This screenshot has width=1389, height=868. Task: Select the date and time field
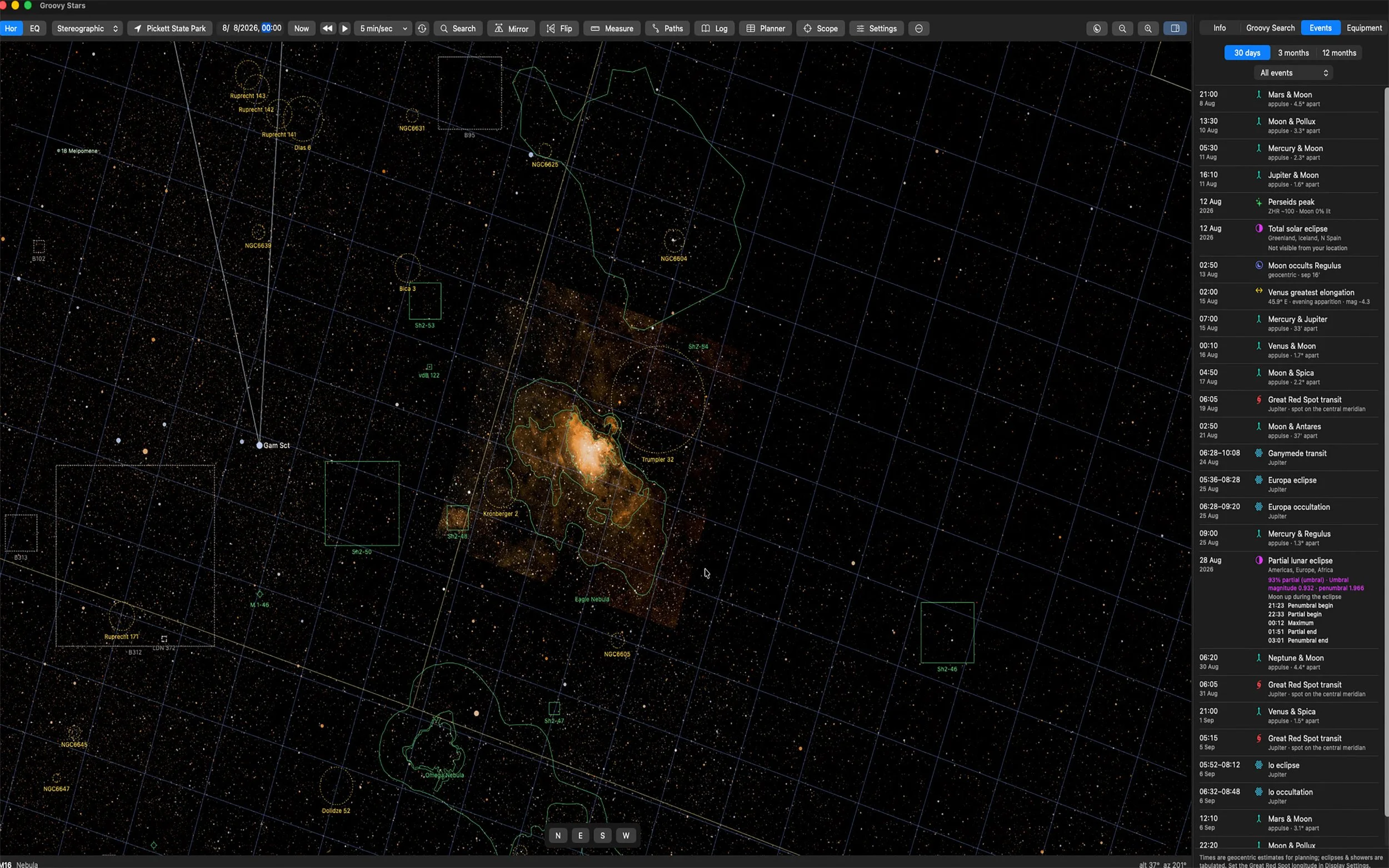click(x=252, y=28)
